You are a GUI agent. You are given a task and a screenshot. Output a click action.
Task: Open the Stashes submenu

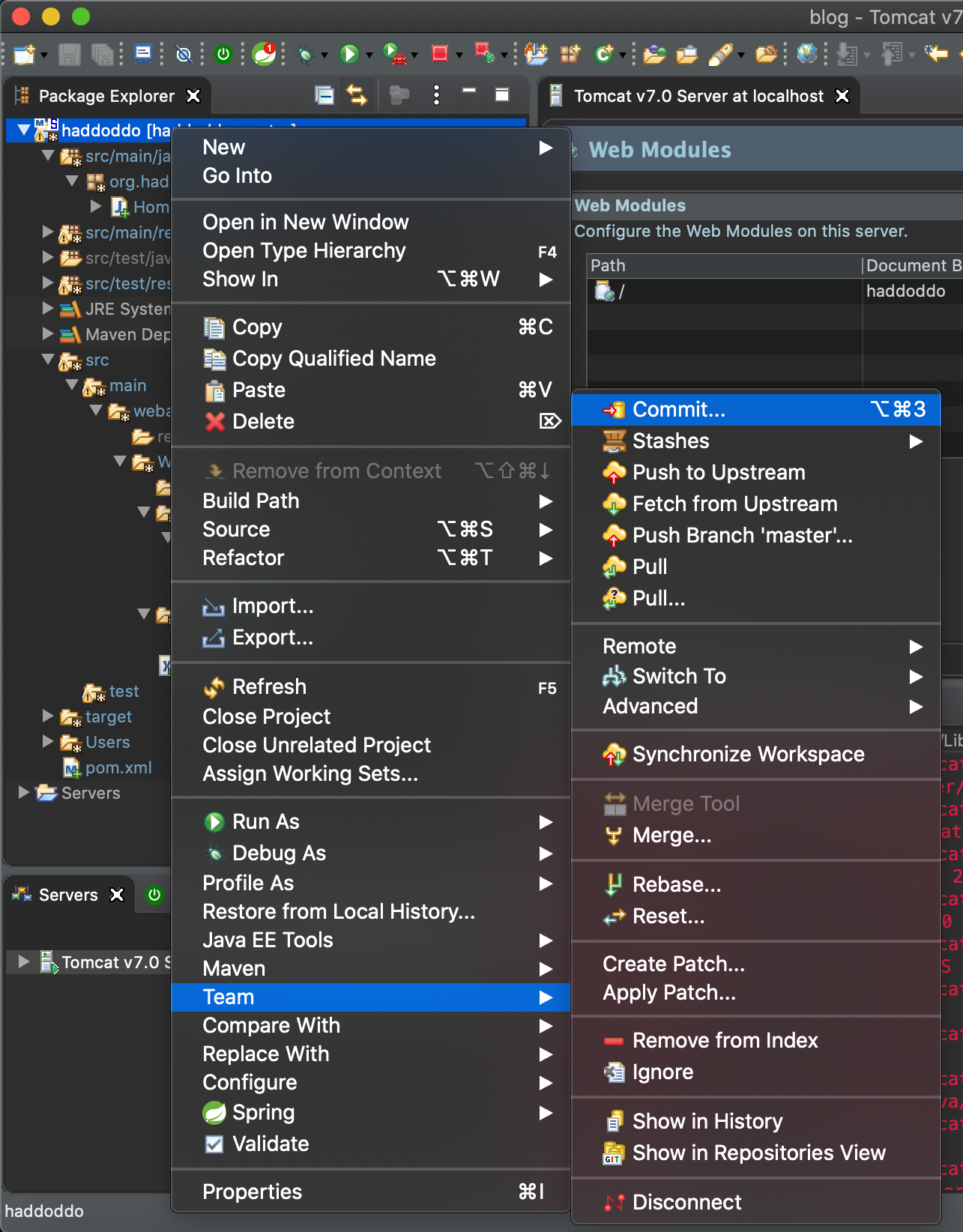[755, 441]
